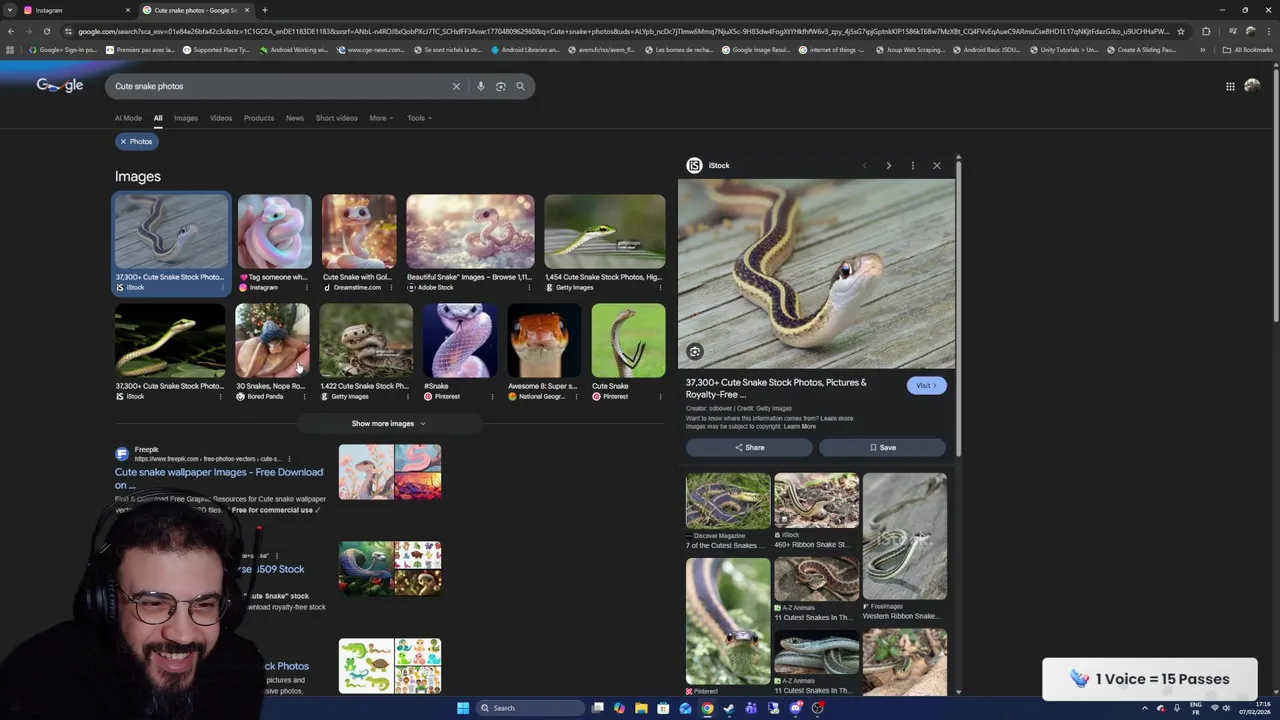Open options menu for Dreamstime image

coord(391,287)
